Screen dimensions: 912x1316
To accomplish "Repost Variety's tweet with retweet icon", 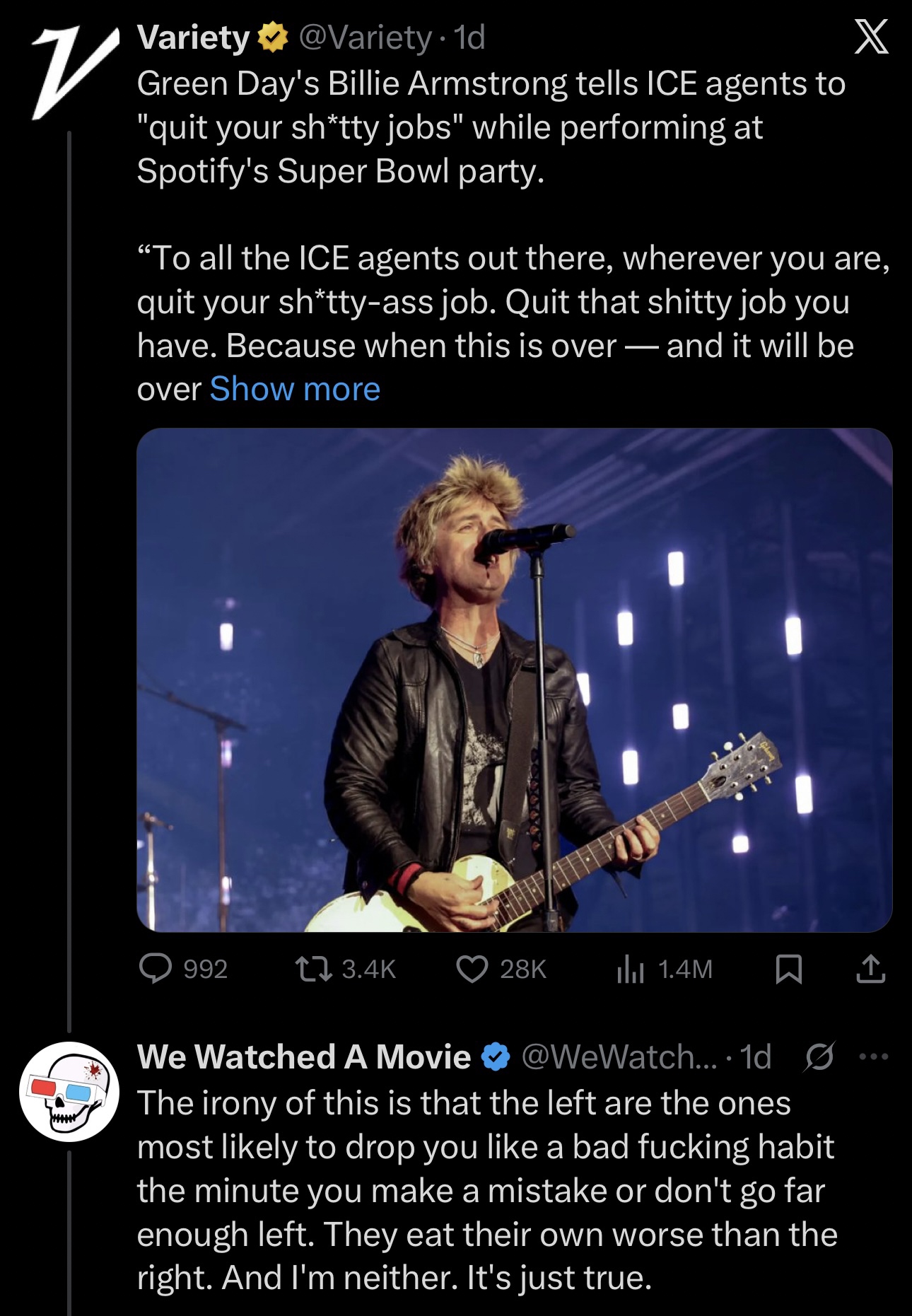I will tap(314, 969).
